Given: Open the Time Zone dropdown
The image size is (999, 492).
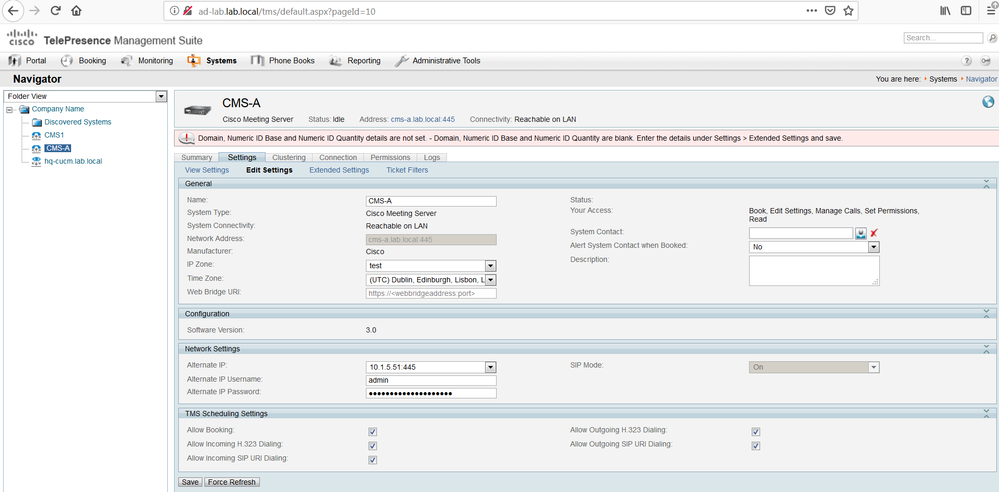Looking at the screenshot, I should tap(431, 280).
